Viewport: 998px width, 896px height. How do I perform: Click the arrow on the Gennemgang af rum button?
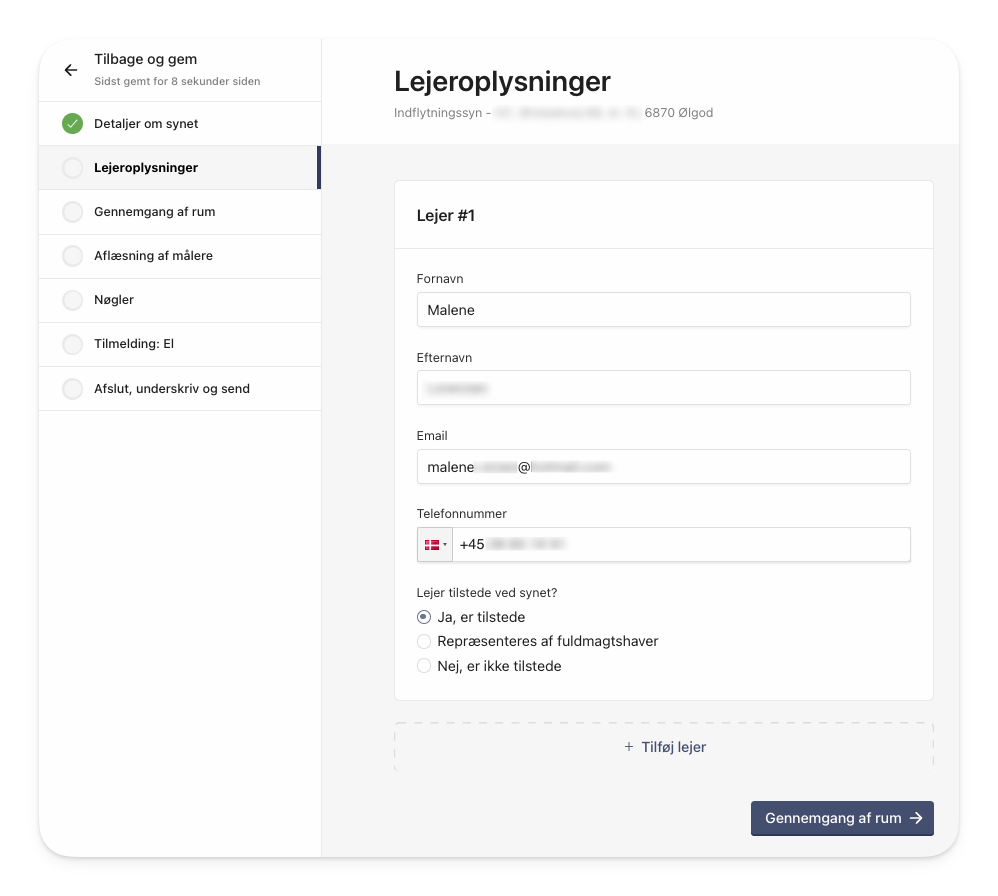(916, 818)
